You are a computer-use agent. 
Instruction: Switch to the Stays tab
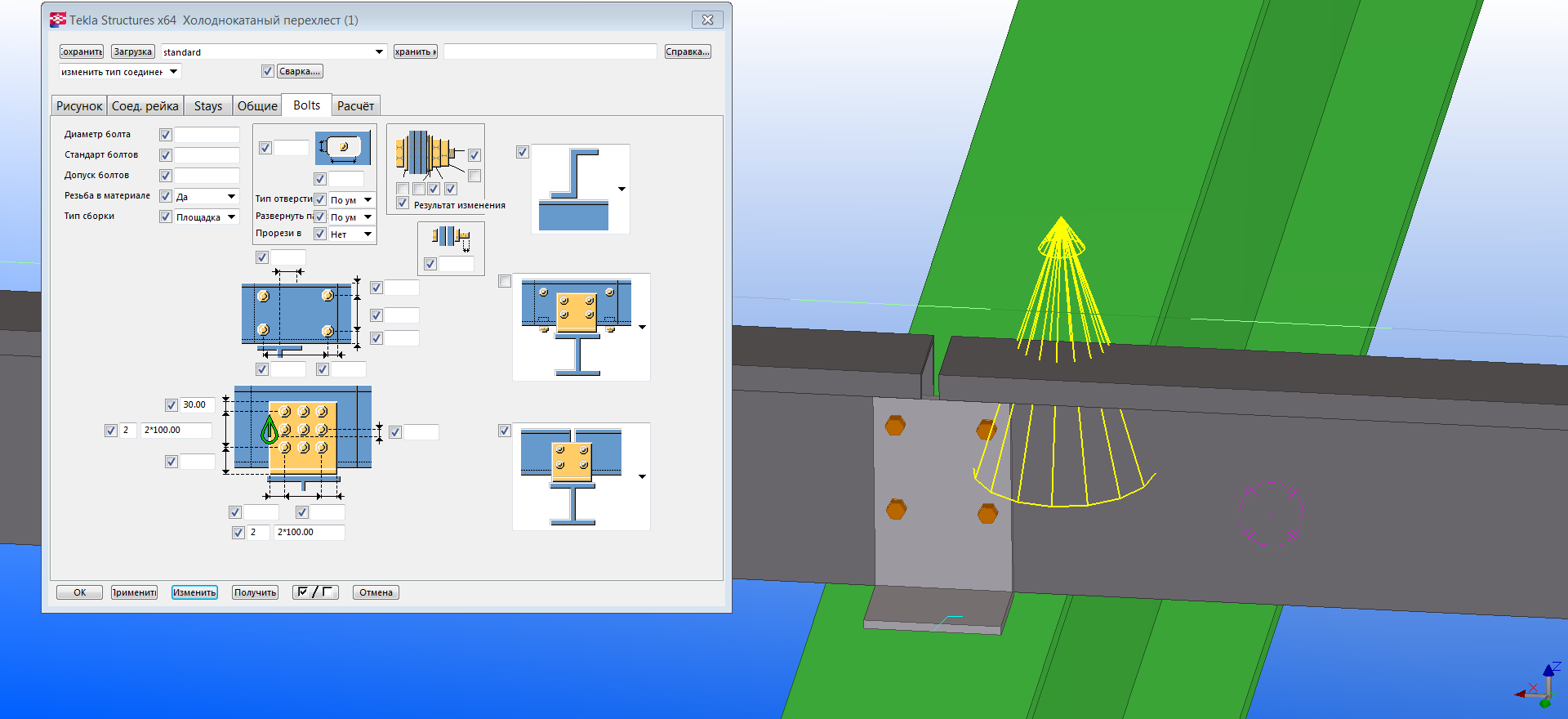208,105
